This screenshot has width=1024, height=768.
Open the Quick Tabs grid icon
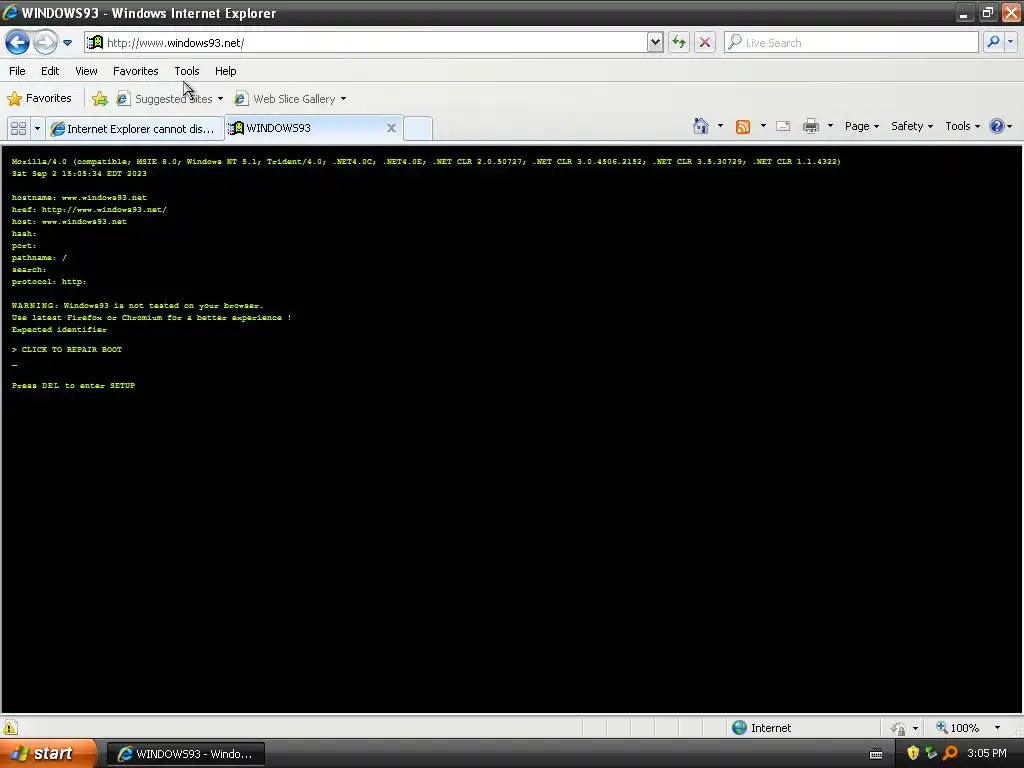(18, 129)
